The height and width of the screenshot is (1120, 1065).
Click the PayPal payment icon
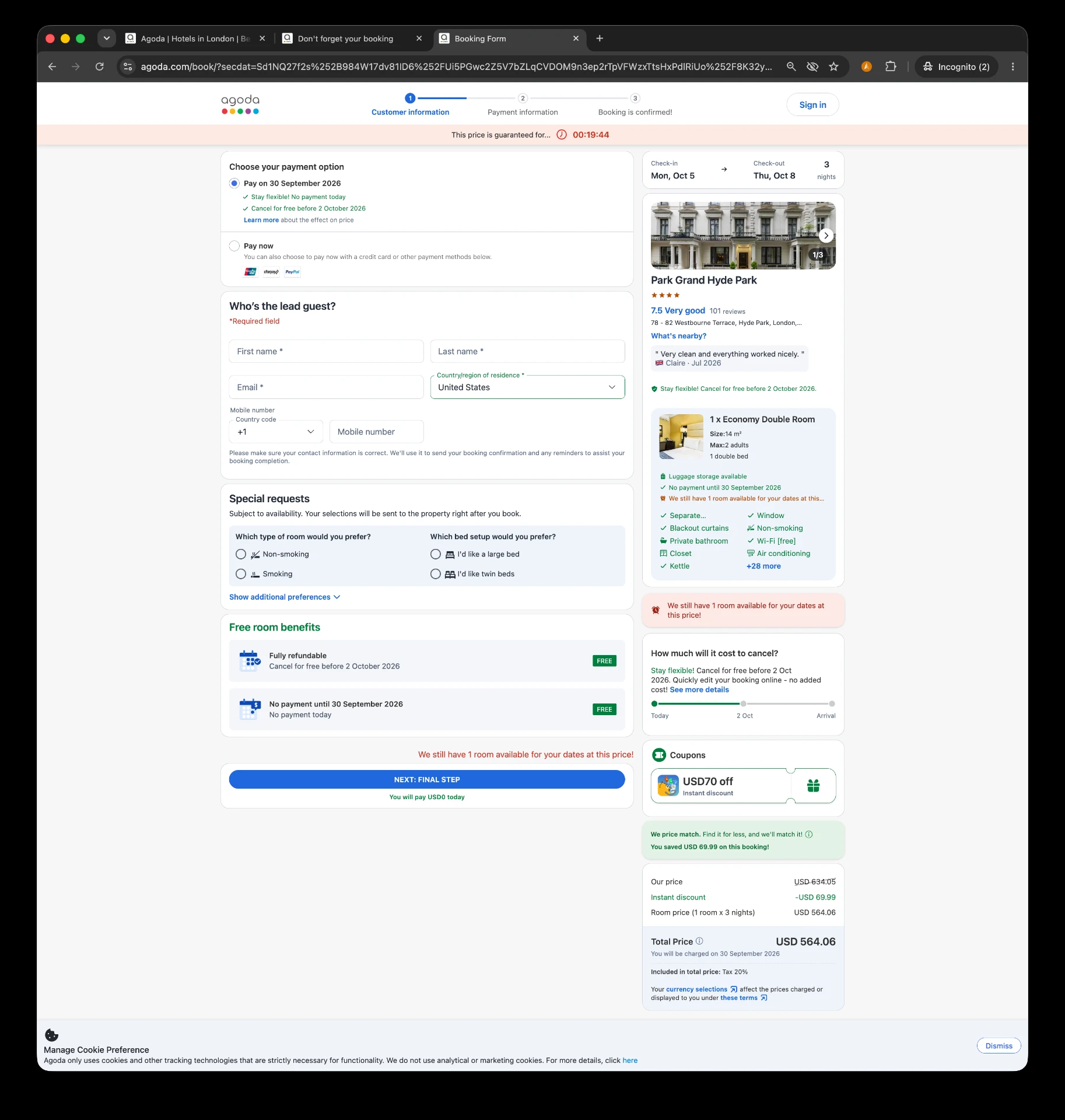[293, 272]
